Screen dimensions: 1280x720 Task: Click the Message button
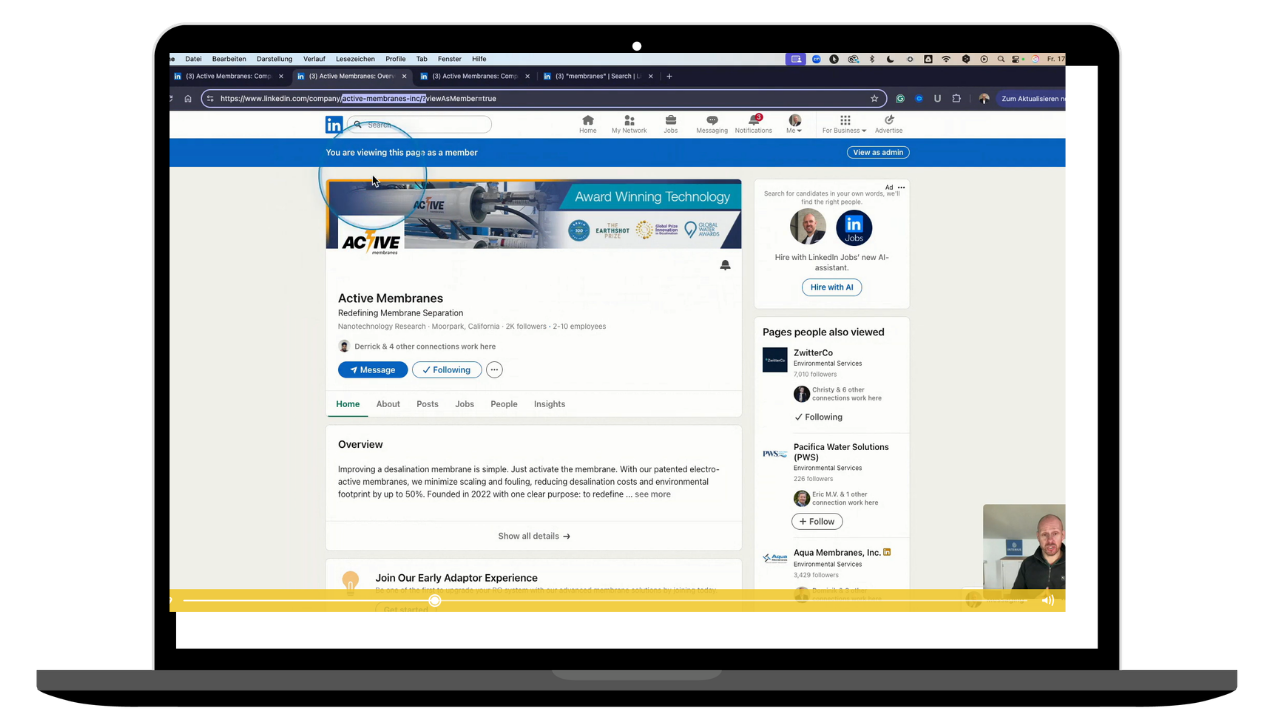pyautogui.click(x=373, y=370)
